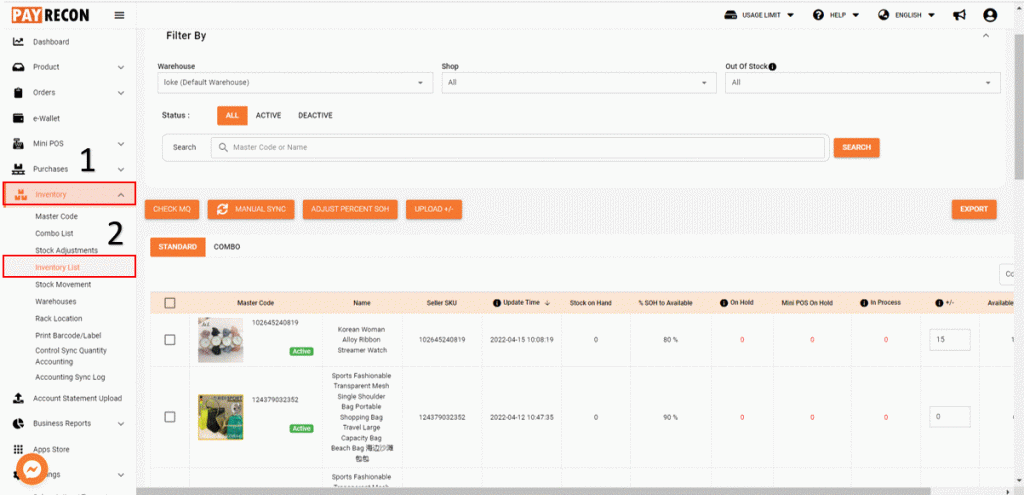This screenshot has height=495, width=1024.
Task: Switch to the STANDARD tab
Action: (x=178, y=247)
